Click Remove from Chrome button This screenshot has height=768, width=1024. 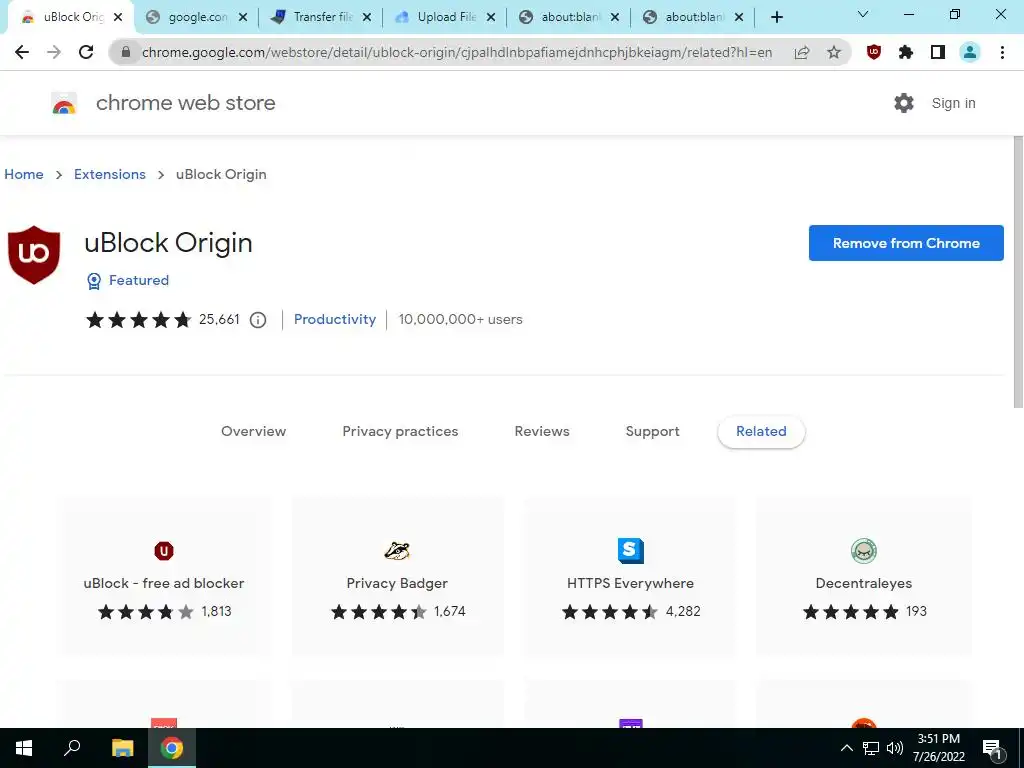point(906,243)
